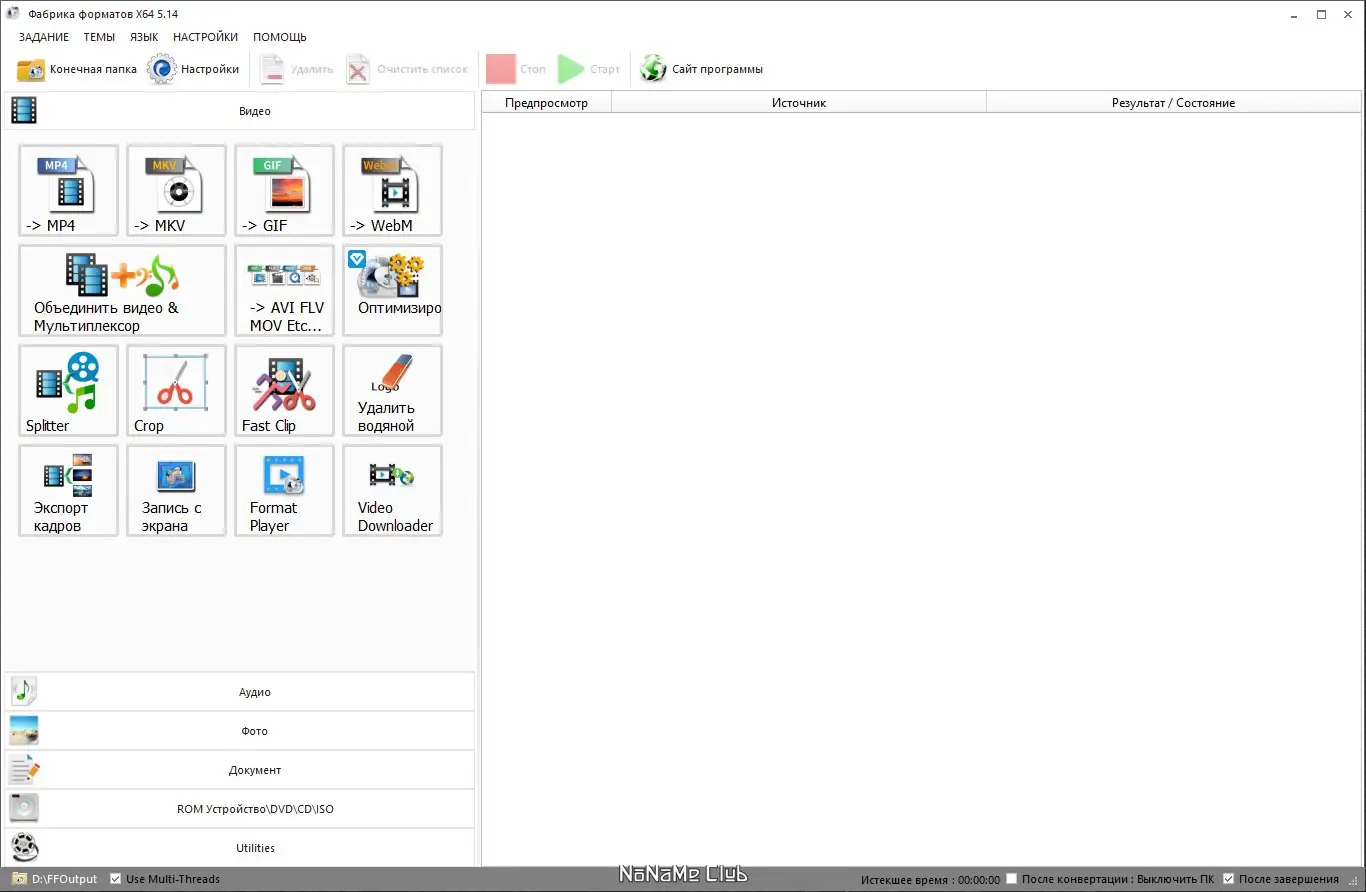The width and height of the screenshot is (1366, 892).
Task: Expand the ROM Устройство\DVD\CD\ISO section
Action: click(x=240, y=808)
